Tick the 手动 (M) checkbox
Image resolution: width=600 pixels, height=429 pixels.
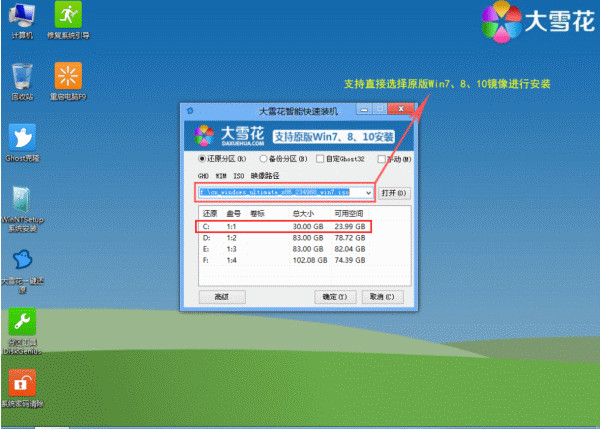pyautogui.click(x=394, y=159)
